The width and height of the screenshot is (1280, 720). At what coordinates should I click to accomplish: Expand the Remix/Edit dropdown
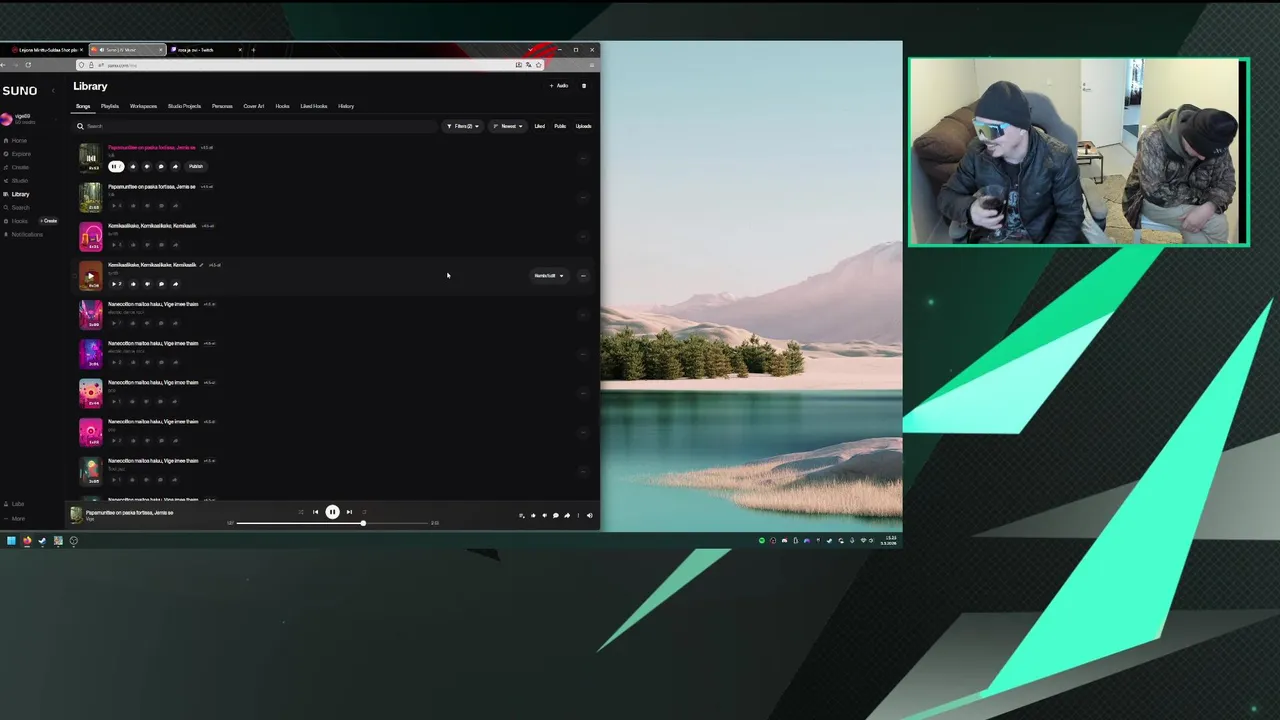coord(549,276)
